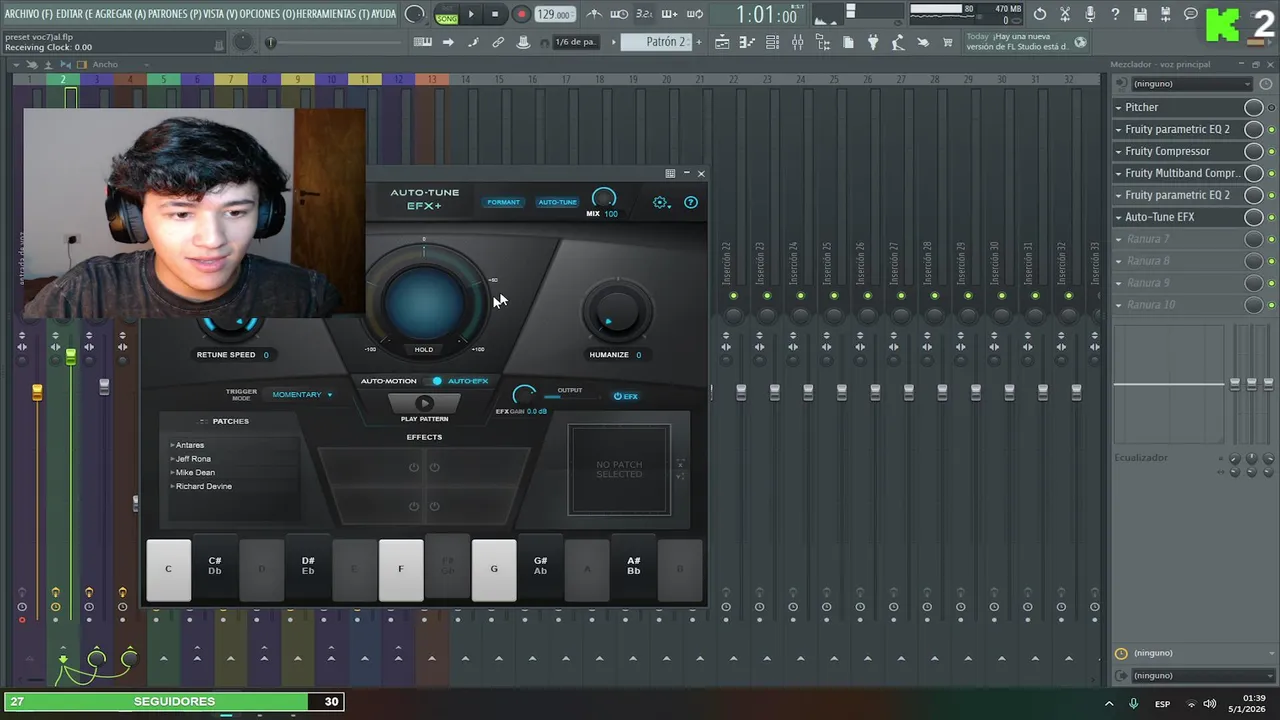Open Auto-Tune settings gear icon
Image resolution: width=1280 pixels, height=720 pixels.
click(660, 202)
